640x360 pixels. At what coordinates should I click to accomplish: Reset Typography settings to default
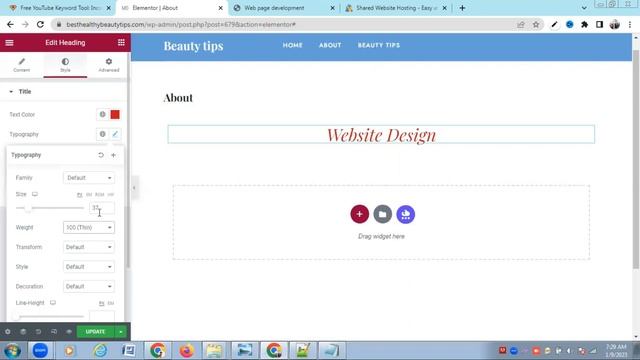coord(101,155)
